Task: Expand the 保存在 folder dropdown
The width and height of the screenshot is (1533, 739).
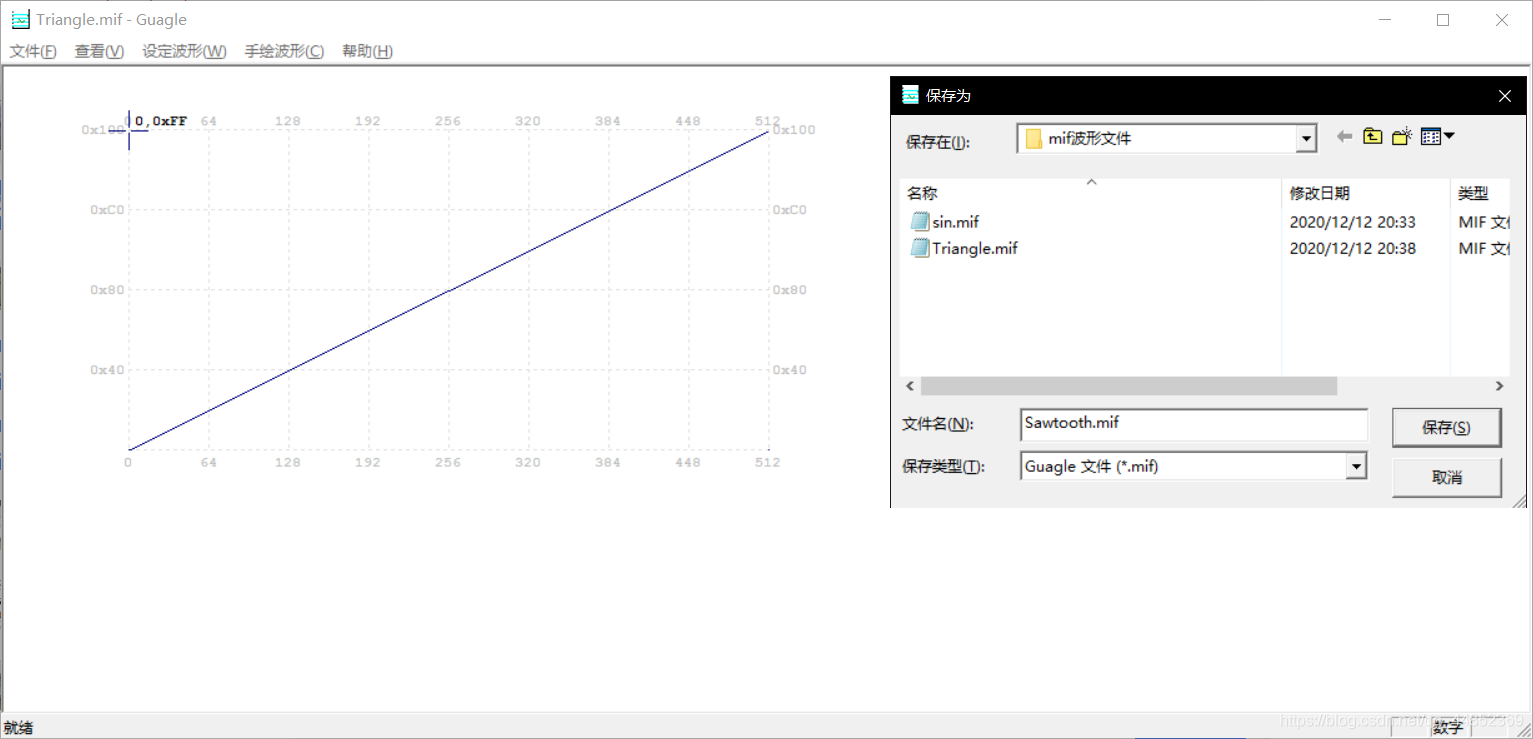Action: (x=1305, y=139)
